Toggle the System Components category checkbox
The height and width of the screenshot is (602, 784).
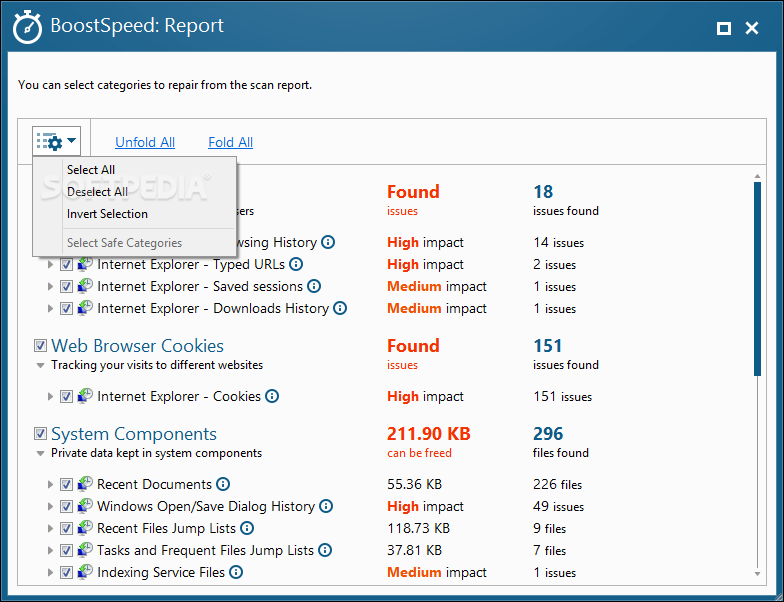(40, 434)
